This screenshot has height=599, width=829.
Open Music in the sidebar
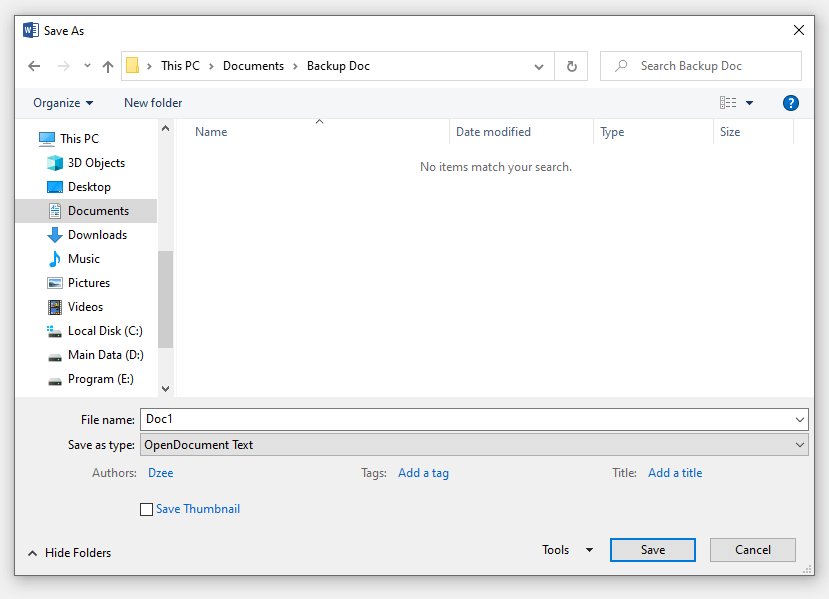pos(84,259)
